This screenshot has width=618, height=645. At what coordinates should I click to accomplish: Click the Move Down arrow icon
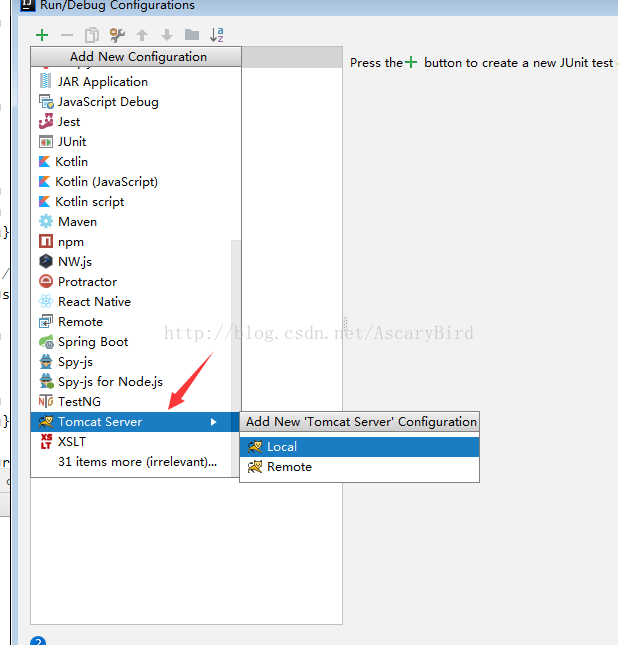[x=167, y=35]
